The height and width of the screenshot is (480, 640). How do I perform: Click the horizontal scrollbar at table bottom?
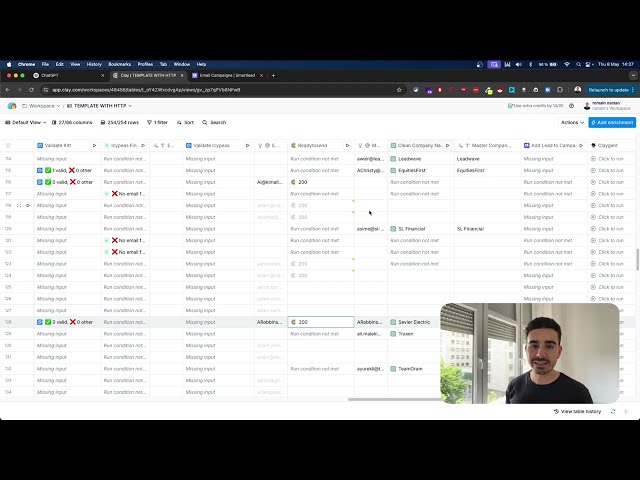pyautogui.click(x=390, y=399)
